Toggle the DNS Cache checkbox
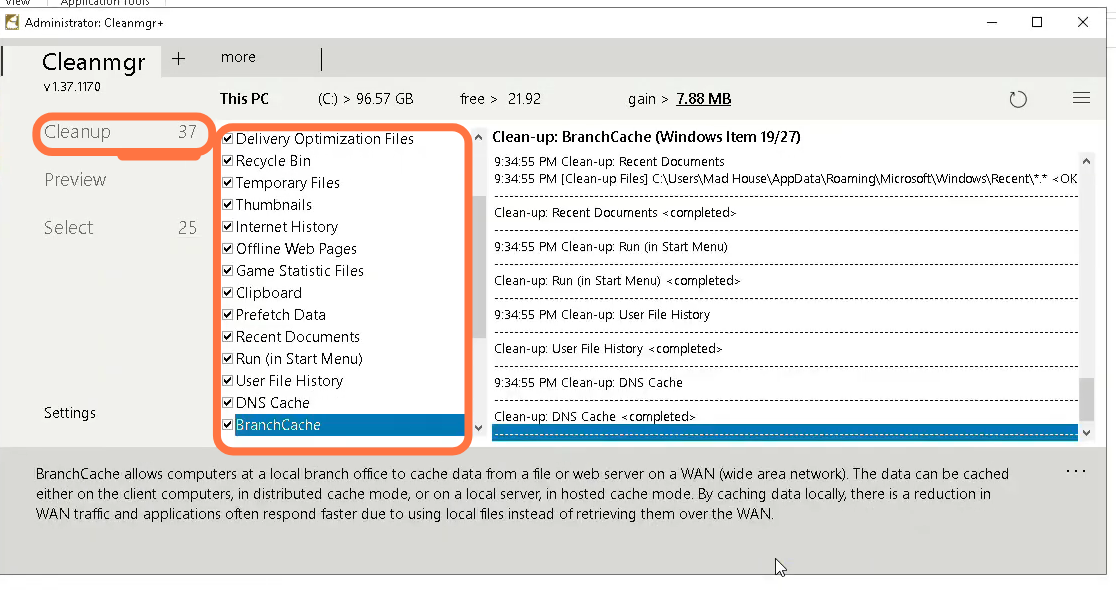The image size is (1116, 610). (228, 403)
